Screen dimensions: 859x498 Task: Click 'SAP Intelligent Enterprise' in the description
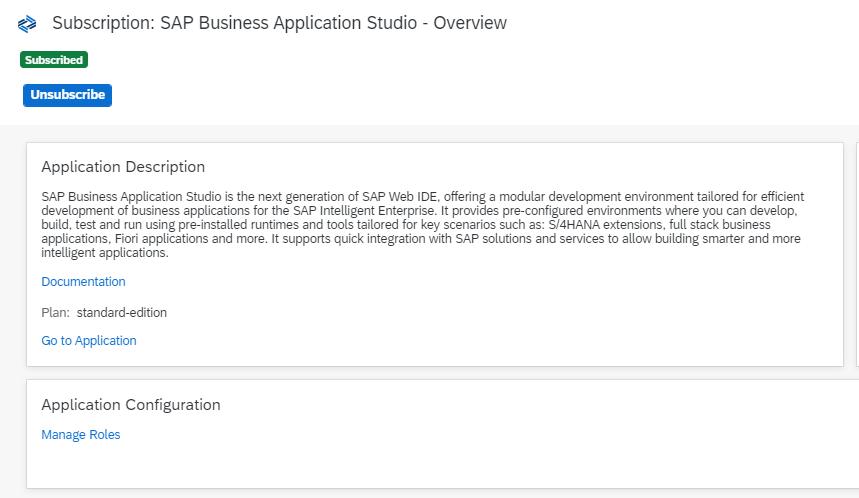364,211
